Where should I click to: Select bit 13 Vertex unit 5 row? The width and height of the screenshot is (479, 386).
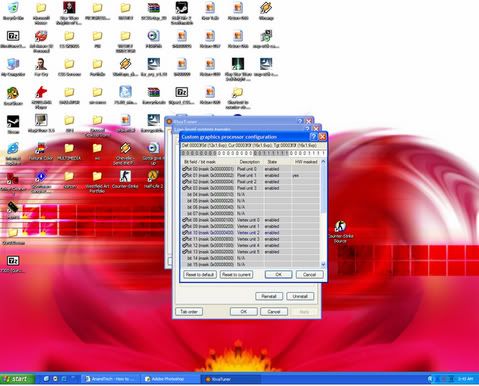[250, 252]
